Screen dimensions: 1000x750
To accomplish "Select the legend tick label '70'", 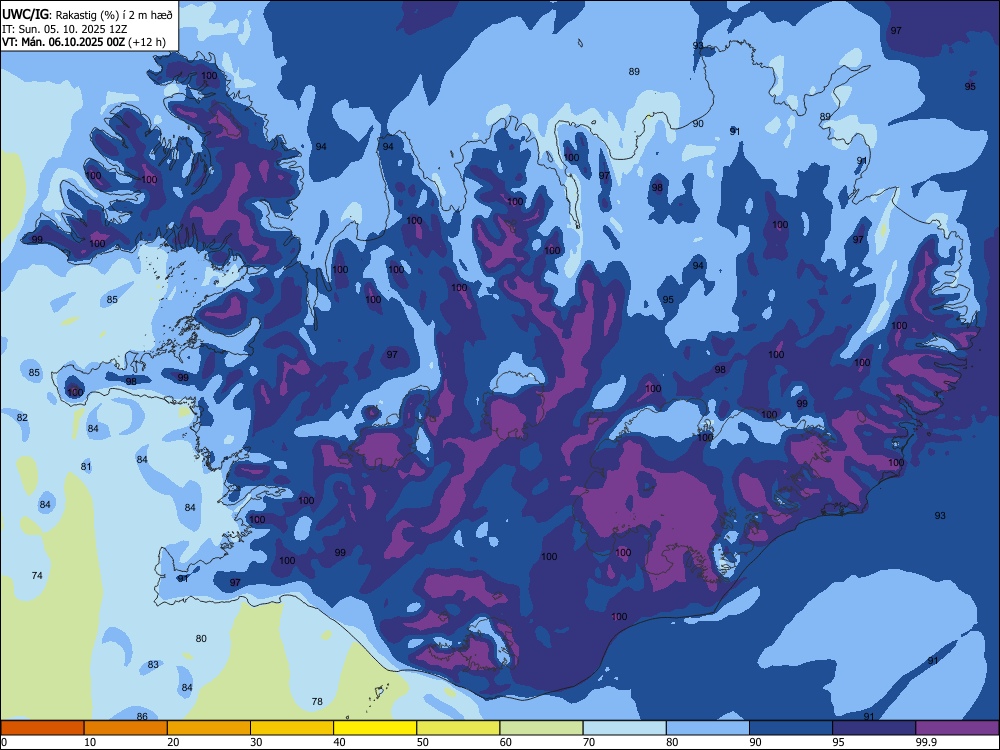I will click(x=589, y=742).
